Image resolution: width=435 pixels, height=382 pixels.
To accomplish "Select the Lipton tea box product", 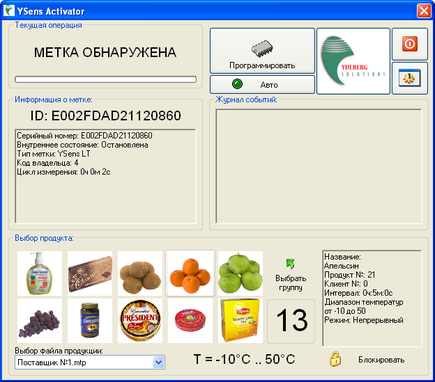I will (x=240, y=321).
